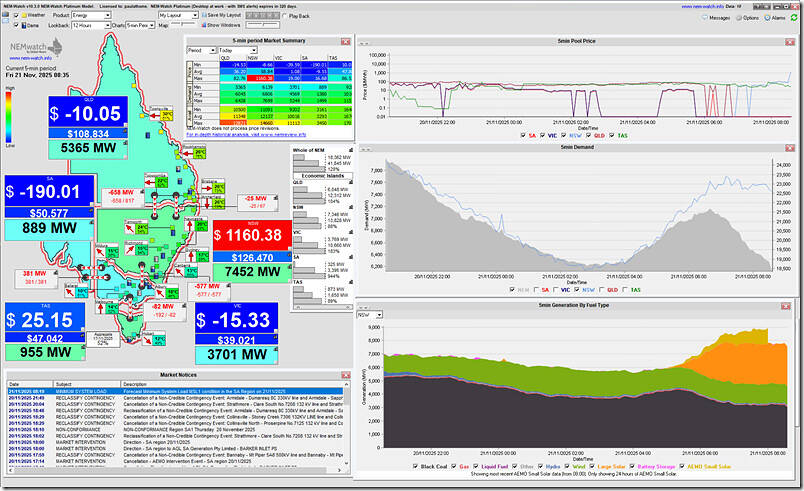Toggle the Demand checkbox in toolbar

(x=16, y=25)
